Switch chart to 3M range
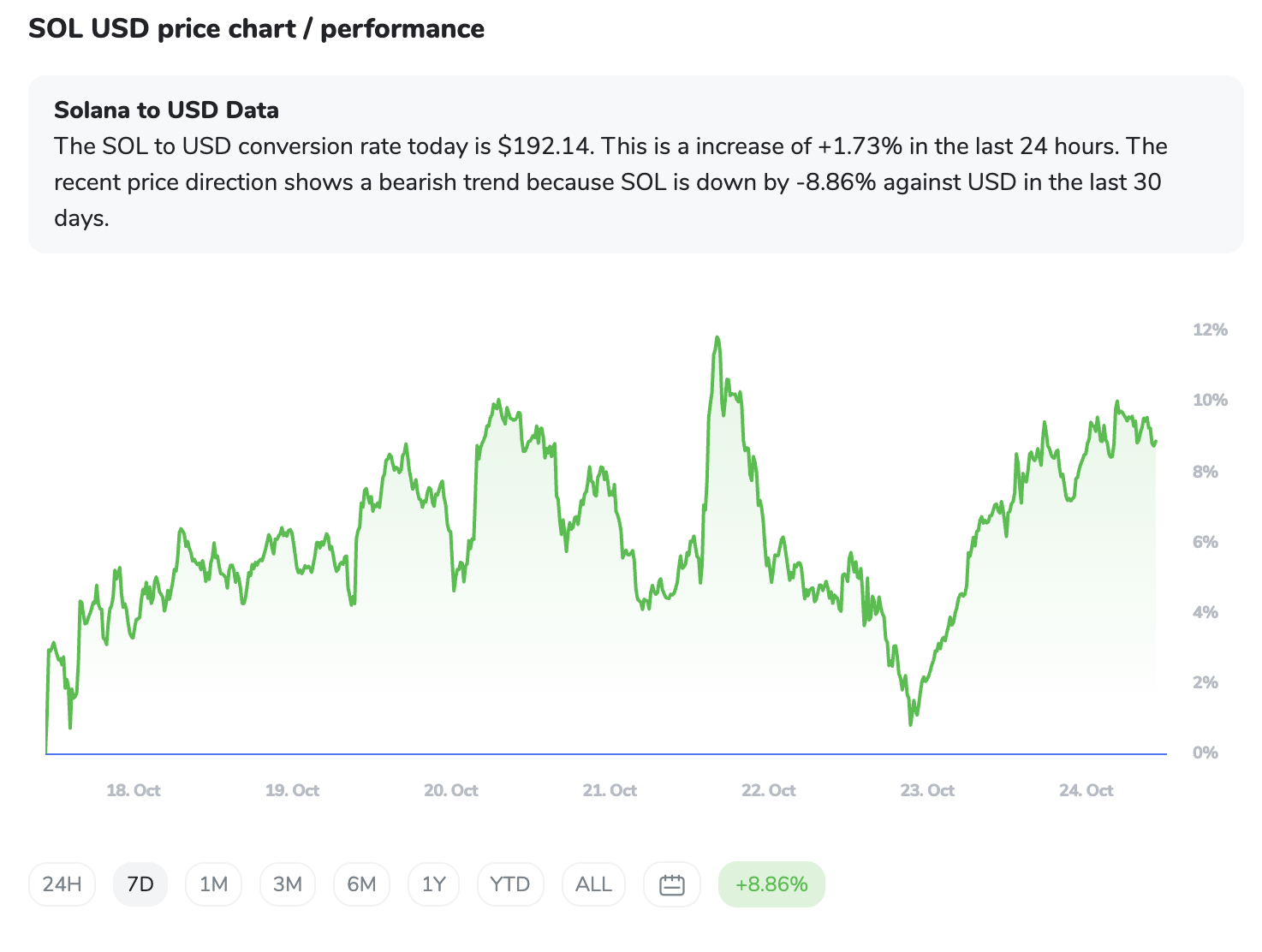1262x952 pixels. 288,884
